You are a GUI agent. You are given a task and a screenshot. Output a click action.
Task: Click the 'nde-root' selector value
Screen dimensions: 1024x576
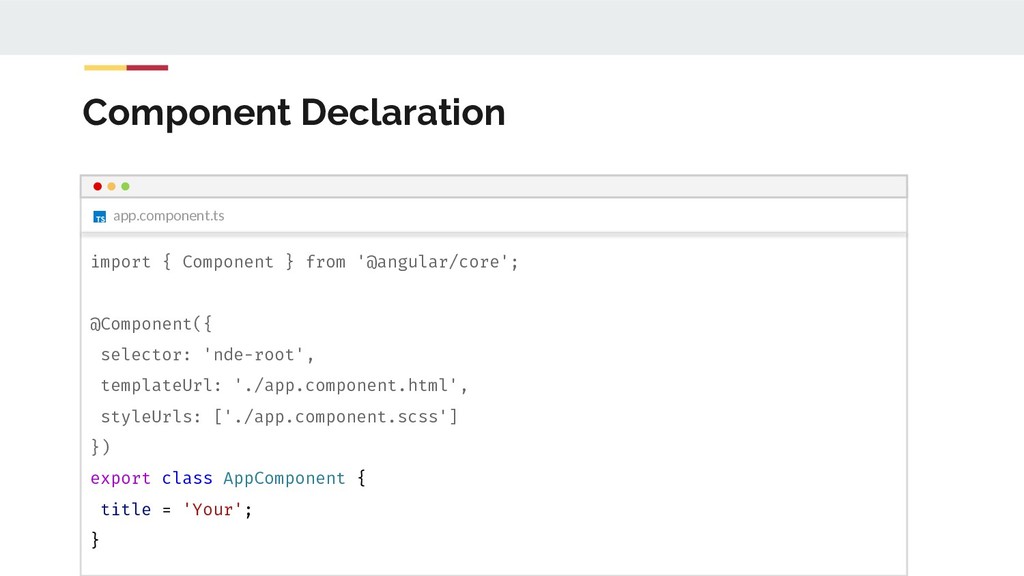coord(259,355)
